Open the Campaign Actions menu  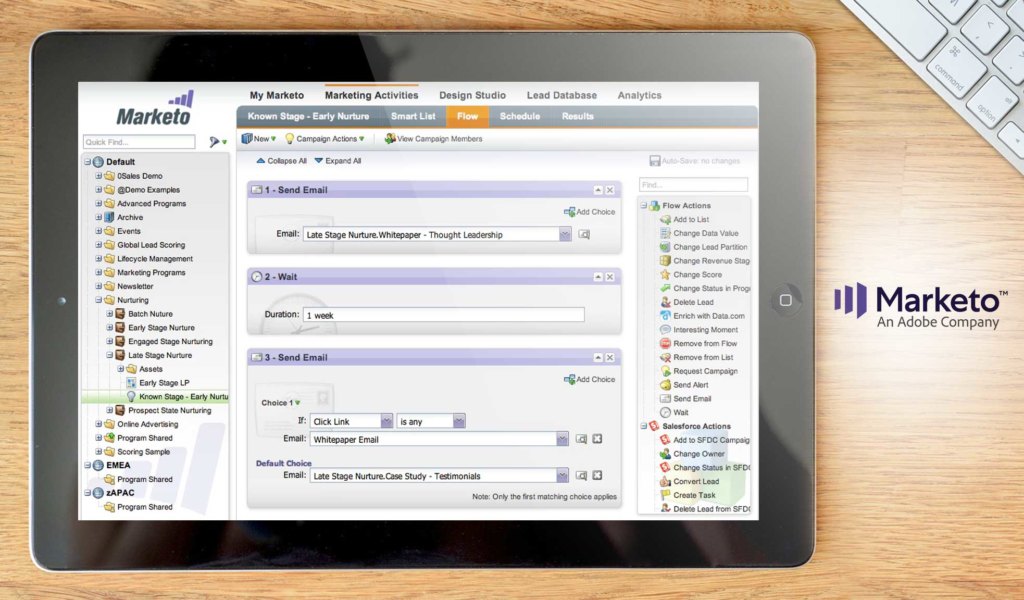[325, 139]
